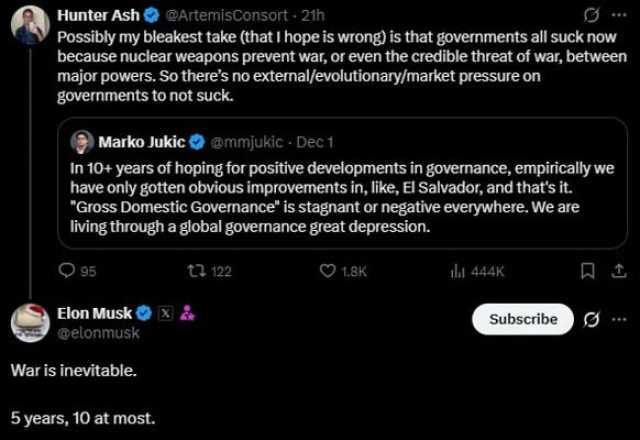Open the @elonmusk handle link
Viewport: 640px width, 440px height.
point(98,333)
